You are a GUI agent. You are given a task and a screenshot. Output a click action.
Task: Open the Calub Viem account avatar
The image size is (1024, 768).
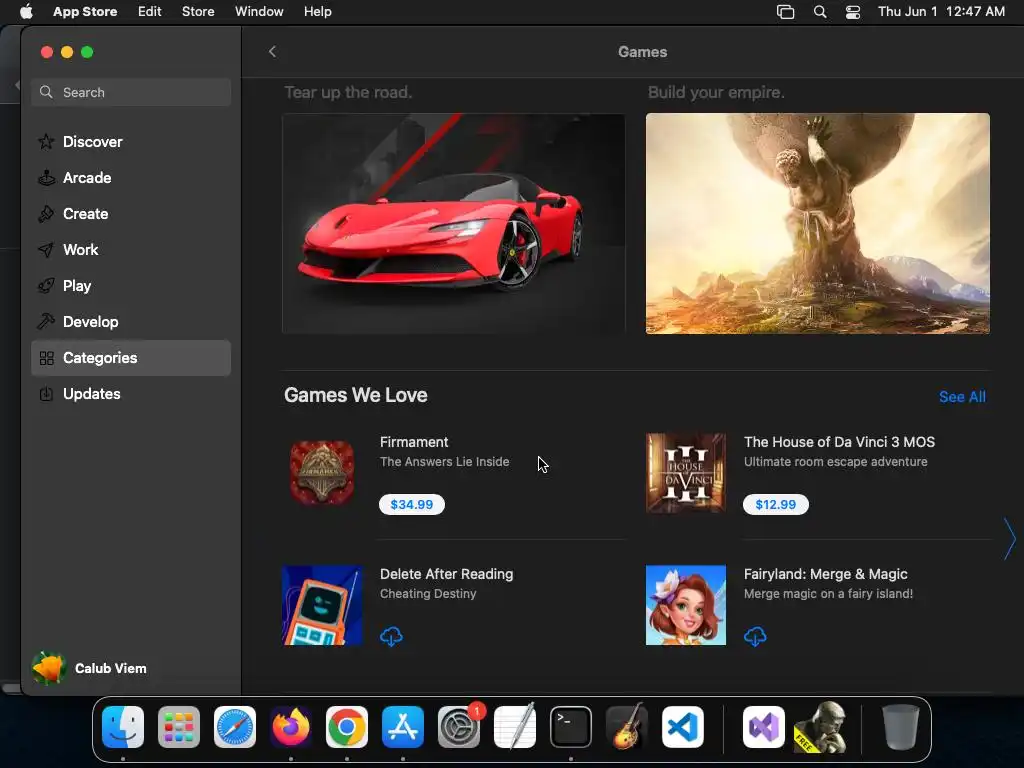(x=48, y=668)
